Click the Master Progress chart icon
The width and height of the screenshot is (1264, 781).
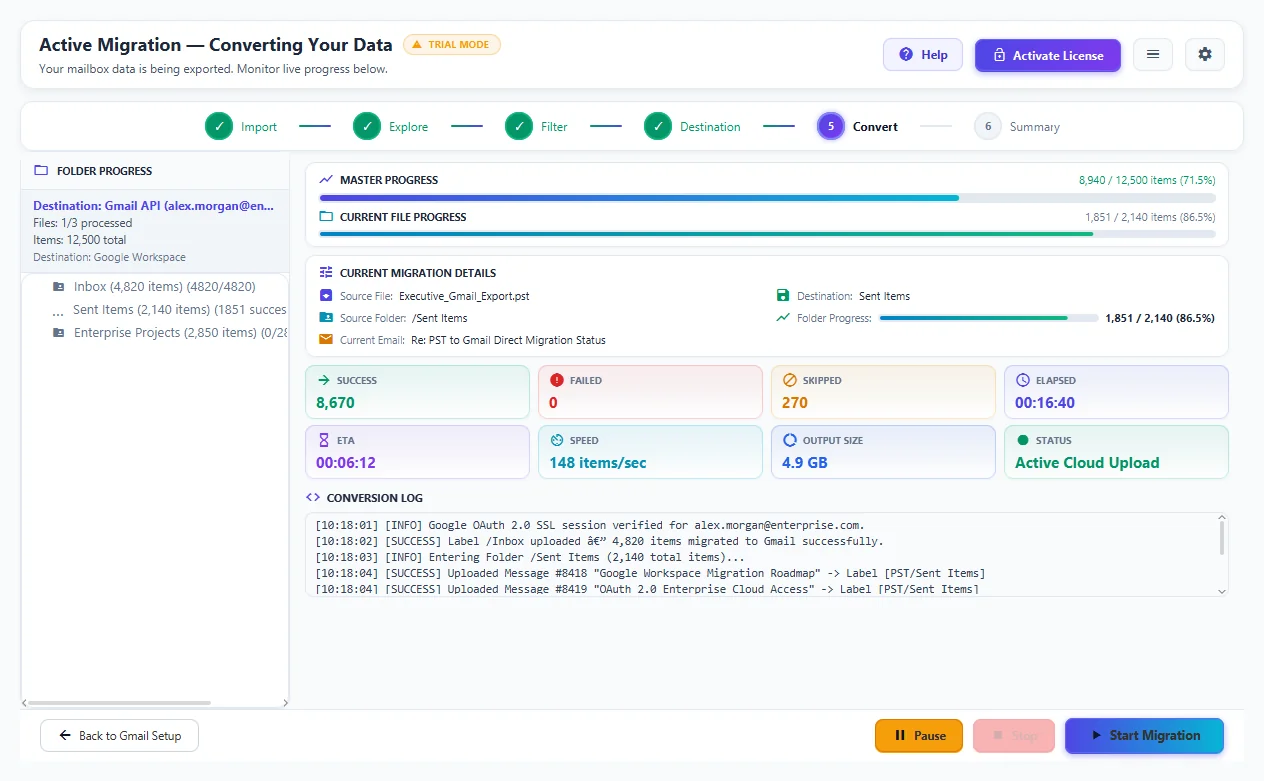click(326, 180)
